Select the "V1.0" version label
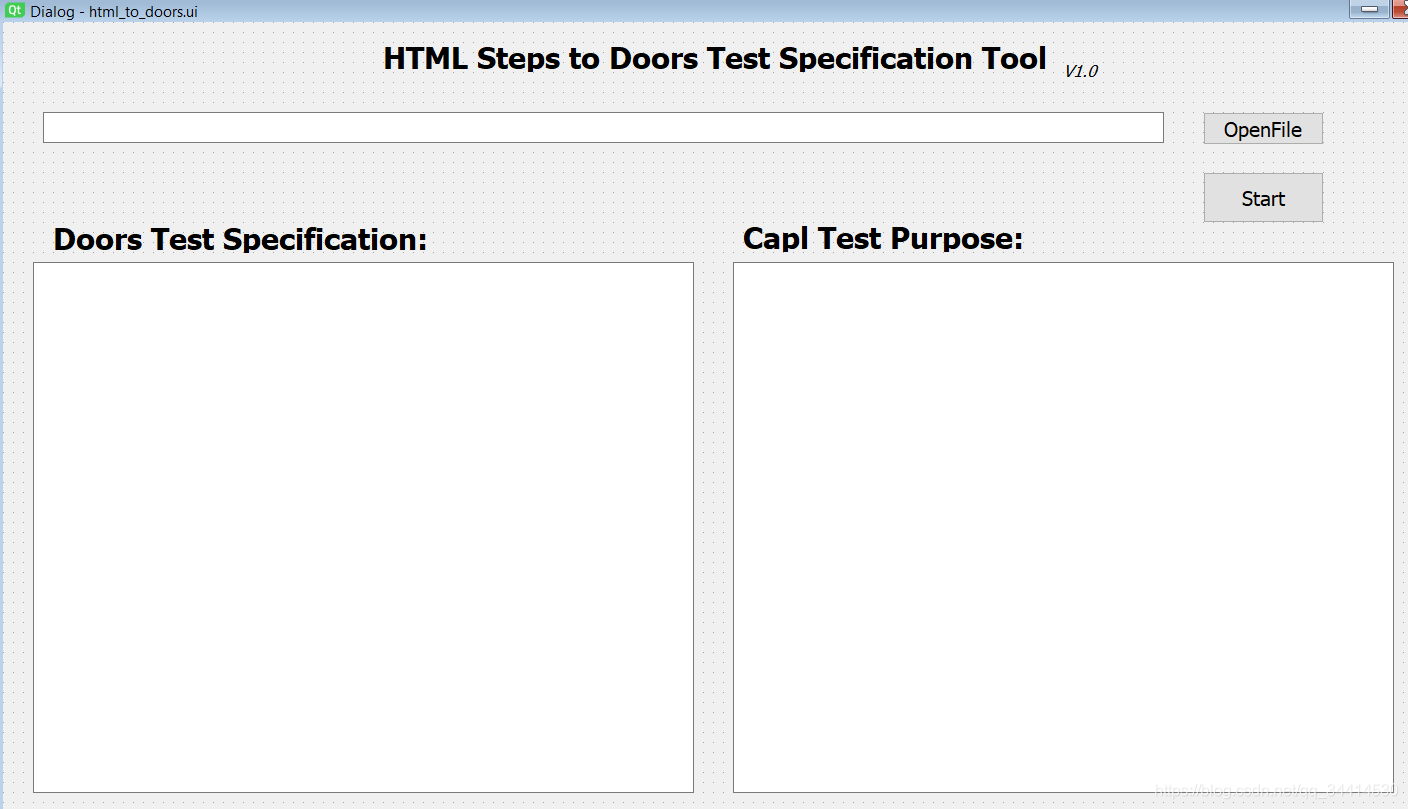This screenshot has width=1408, height=809. click(x=1081, y=71)
